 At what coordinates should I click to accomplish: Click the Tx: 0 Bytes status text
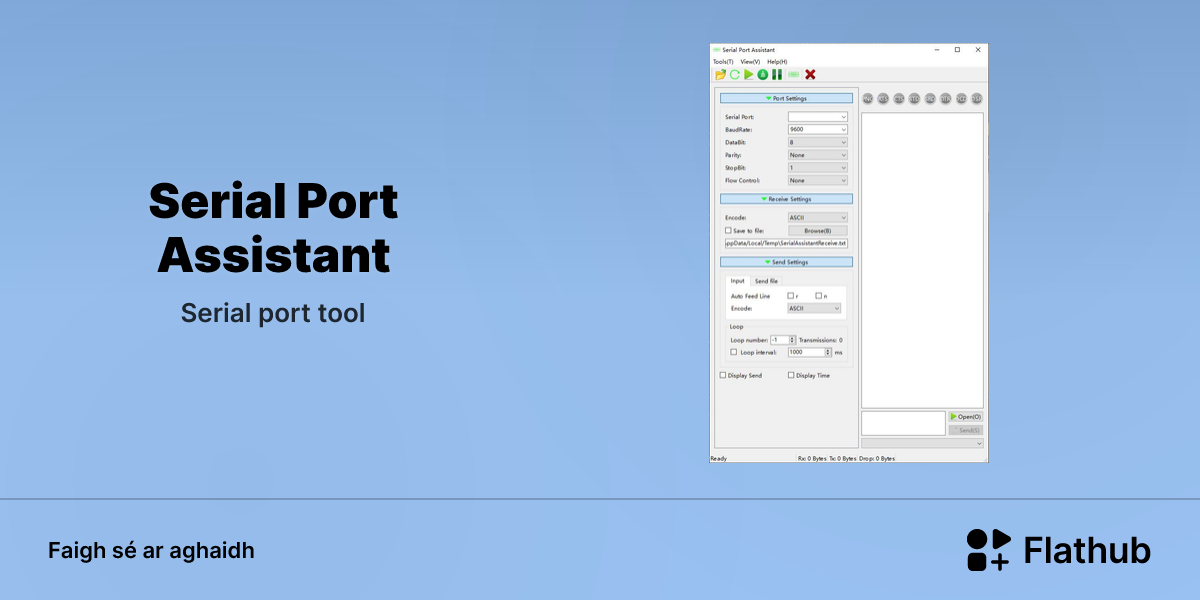pos(843,458)
